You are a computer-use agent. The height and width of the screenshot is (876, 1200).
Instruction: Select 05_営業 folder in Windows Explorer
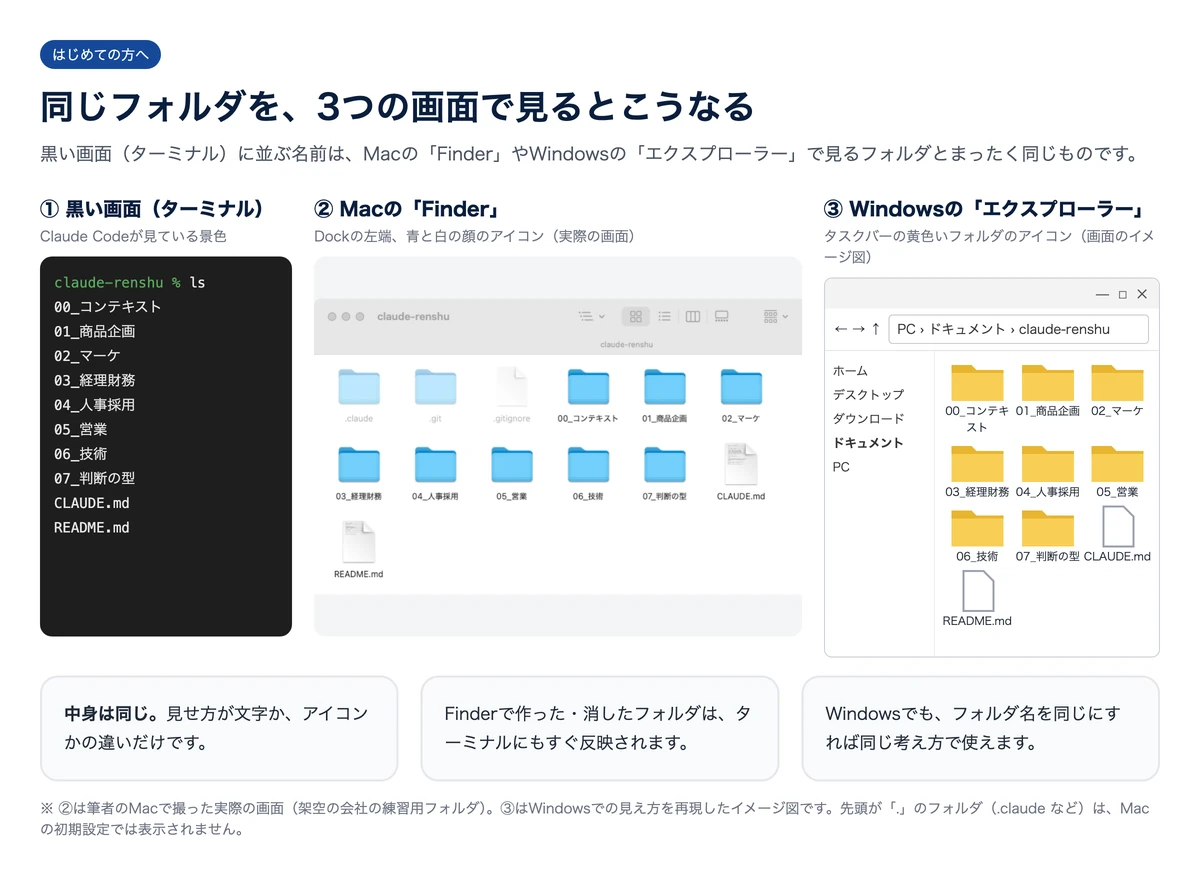(x=1117, y=472)
